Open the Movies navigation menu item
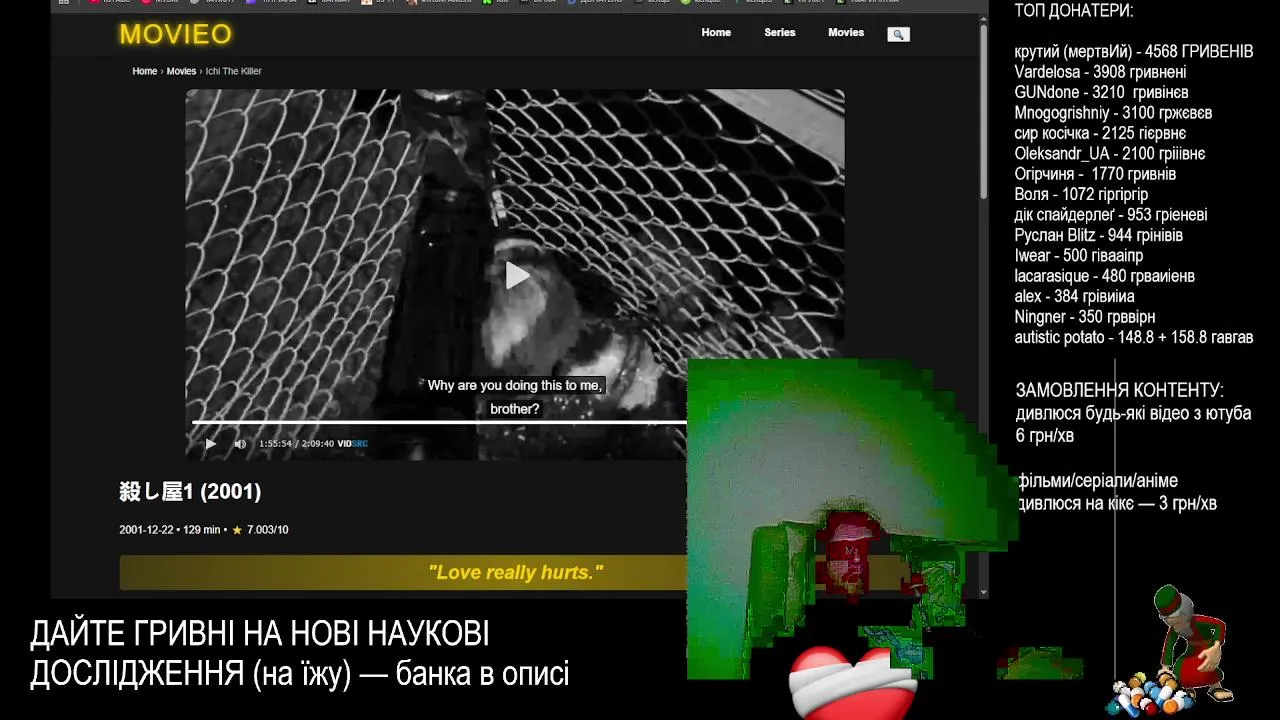Screen dimensions: 1280x720 [x=846, y=33]
